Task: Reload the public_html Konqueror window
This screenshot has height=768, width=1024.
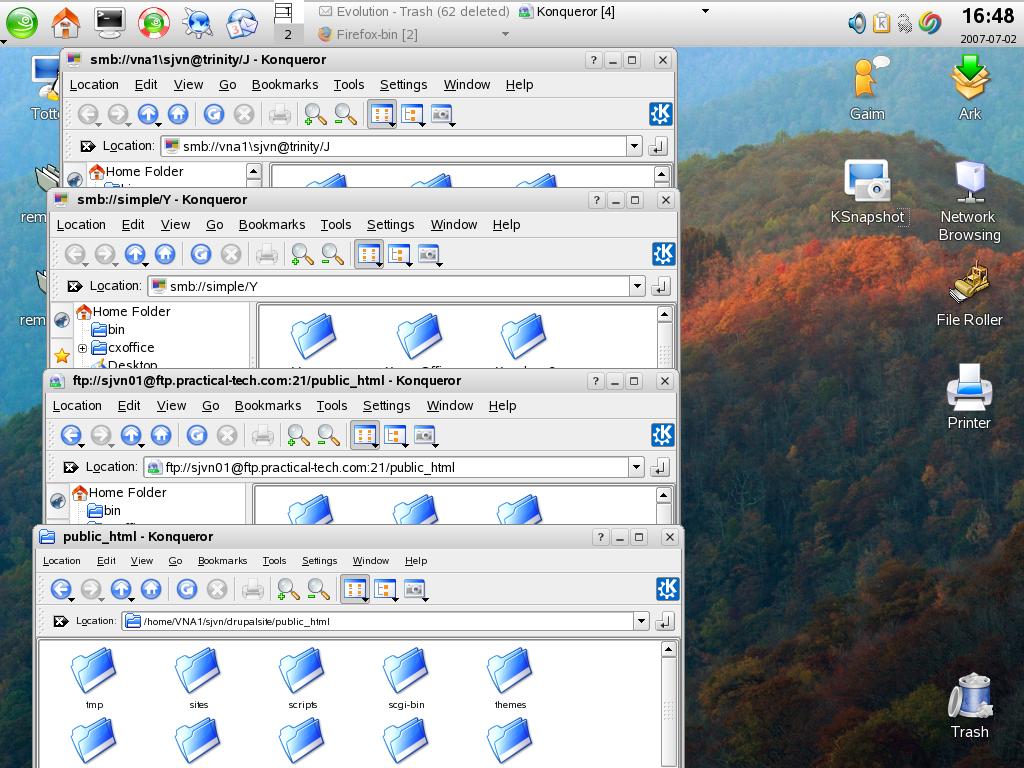Action: tap(187, 590)
